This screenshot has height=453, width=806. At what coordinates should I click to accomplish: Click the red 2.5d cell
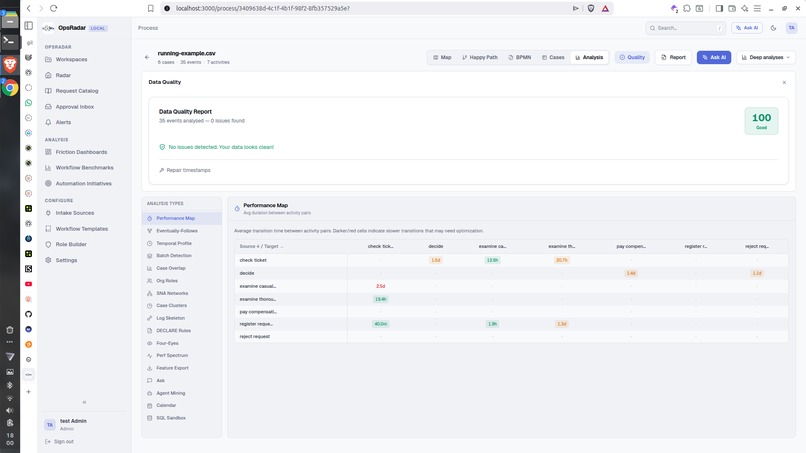380,286
